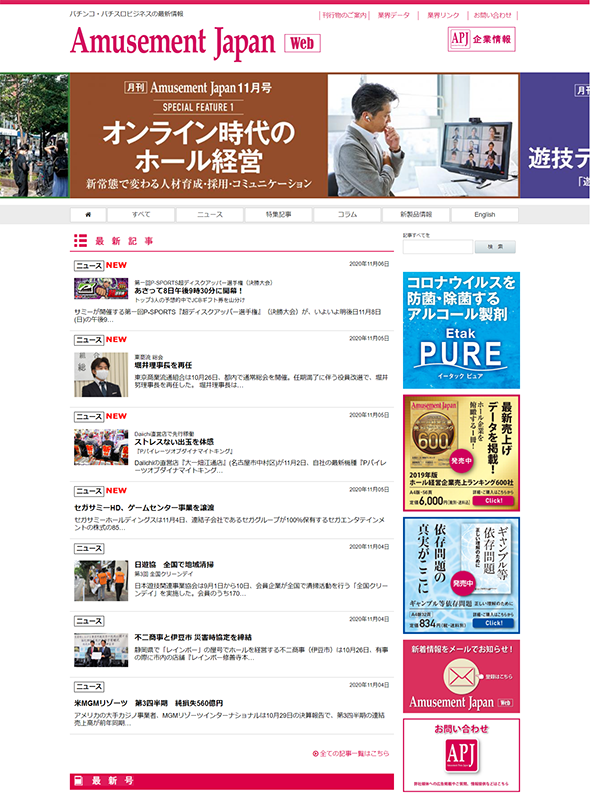The image size is (600, 800).
Task: Open the 特集記事 navigation tab
Action: [x=279, y=215]
